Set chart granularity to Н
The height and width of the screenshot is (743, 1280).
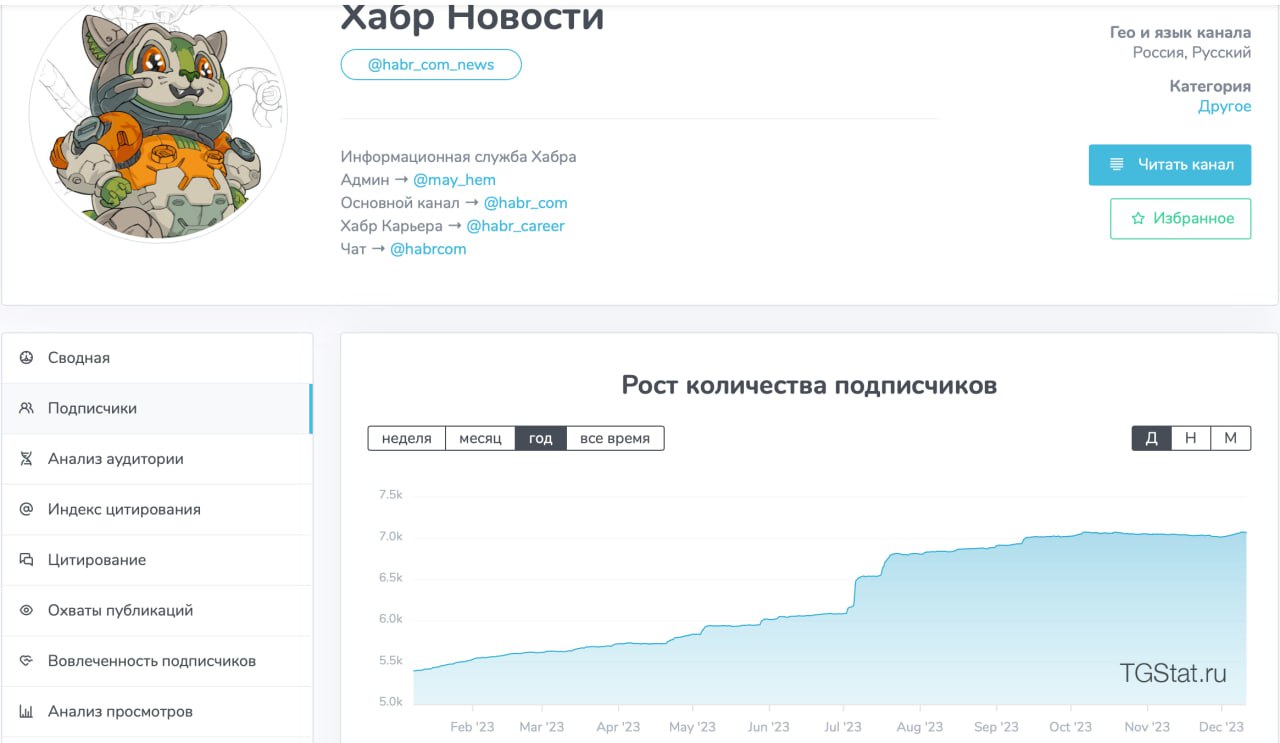[1191, 438]
